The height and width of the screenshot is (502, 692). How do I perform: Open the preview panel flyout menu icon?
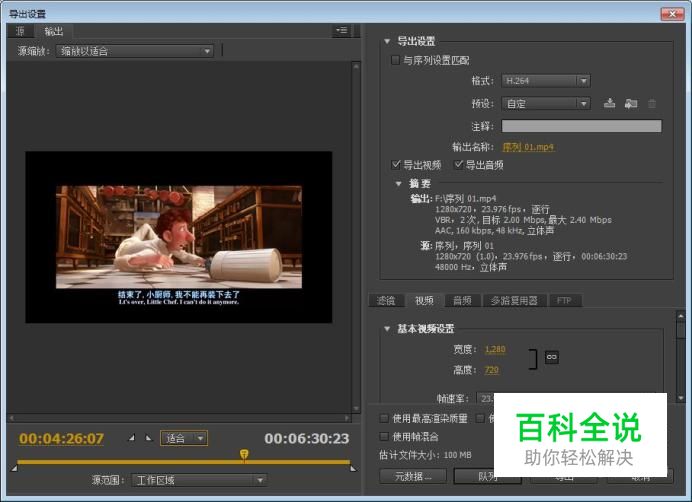pyautogui.click(x=342, y=31)
